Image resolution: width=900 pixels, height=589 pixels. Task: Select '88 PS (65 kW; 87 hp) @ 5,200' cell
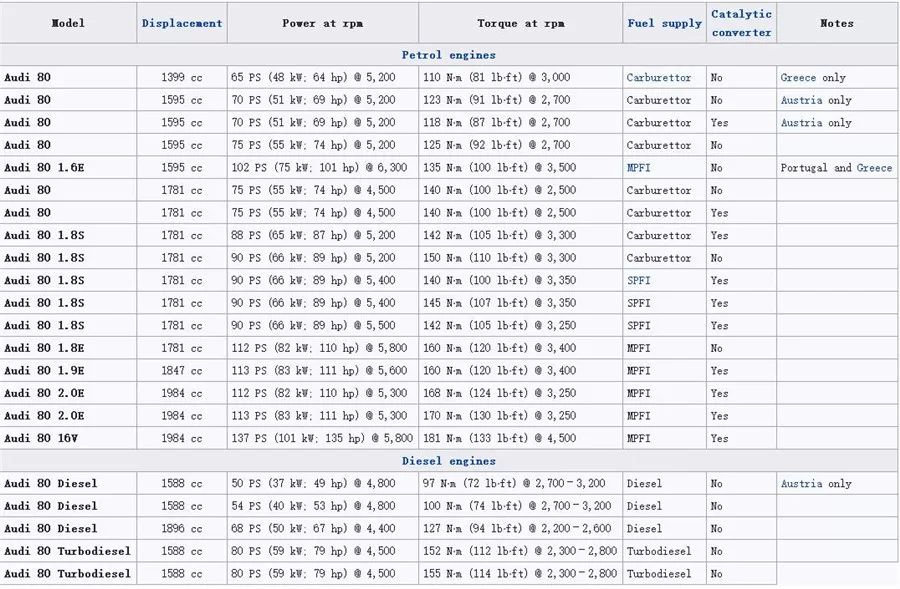click(x=323, y=235)
